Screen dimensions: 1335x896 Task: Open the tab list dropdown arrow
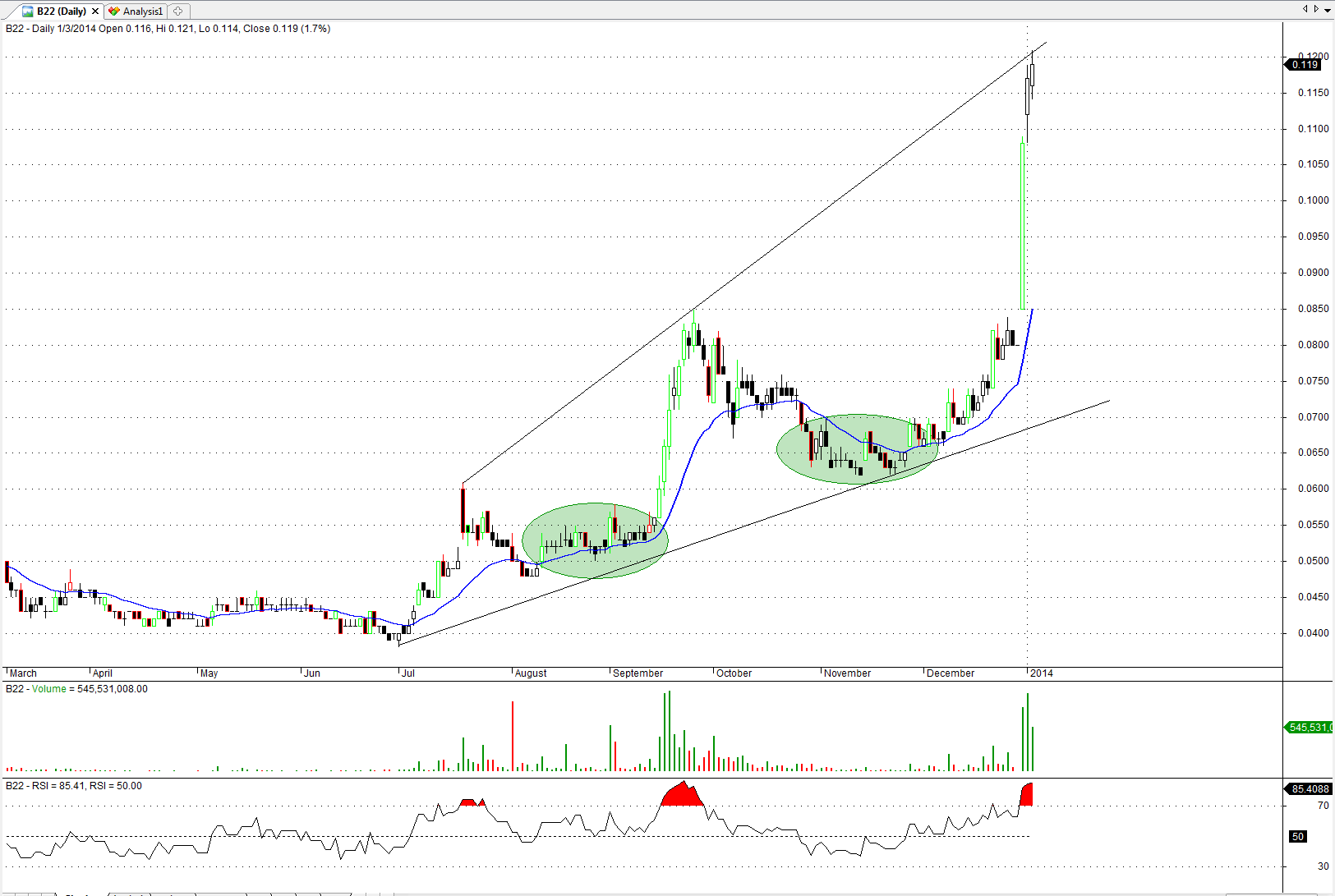[x=1328, y=10]
